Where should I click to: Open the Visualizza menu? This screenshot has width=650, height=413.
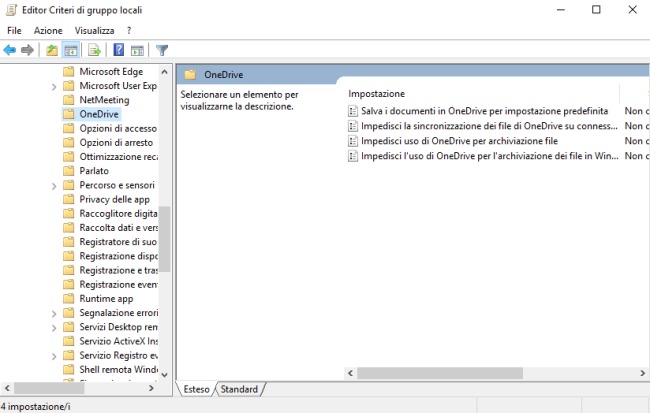pyautogui.click(x=95, y=30)
